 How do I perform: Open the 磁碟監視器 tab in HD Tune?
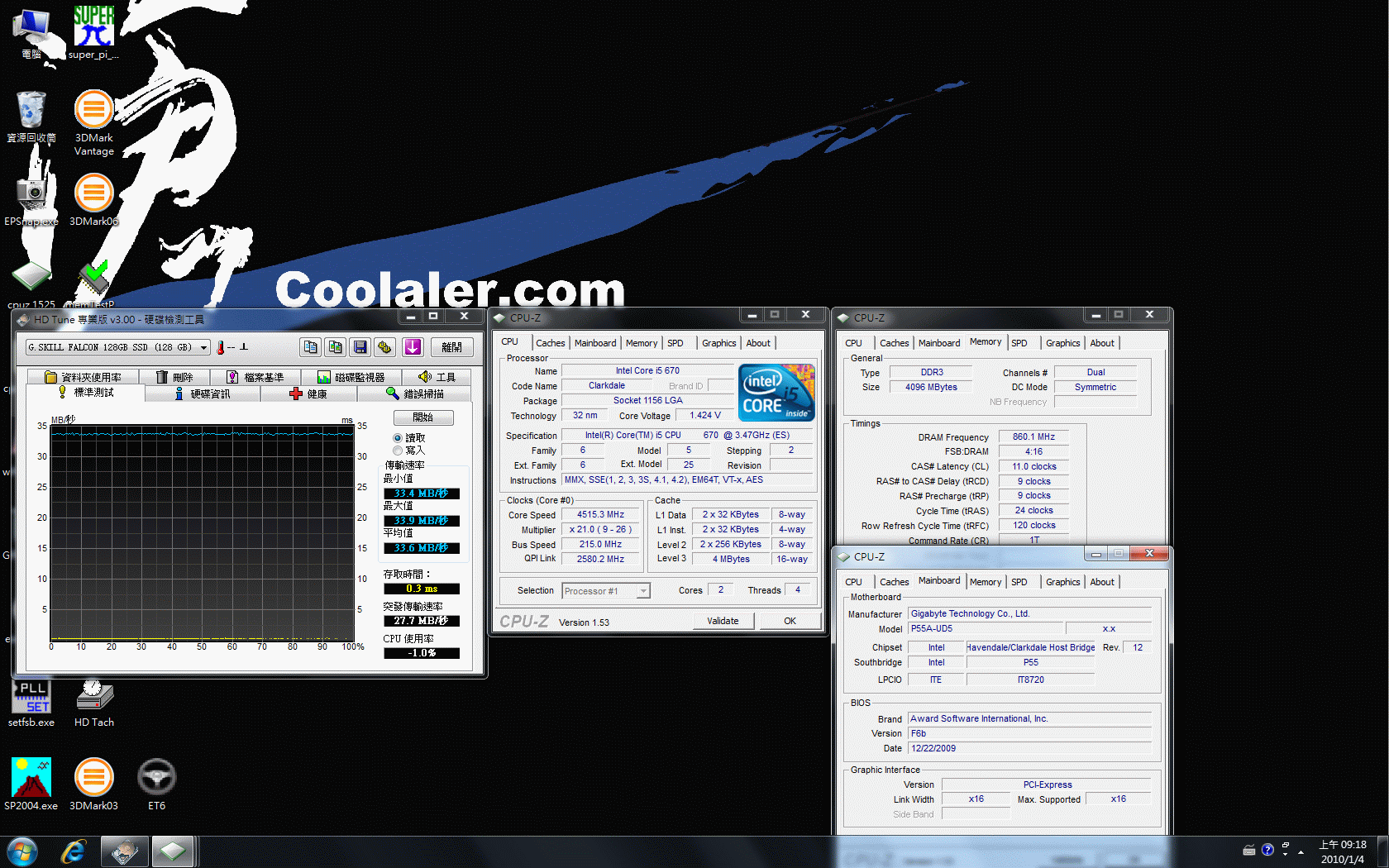351,377
